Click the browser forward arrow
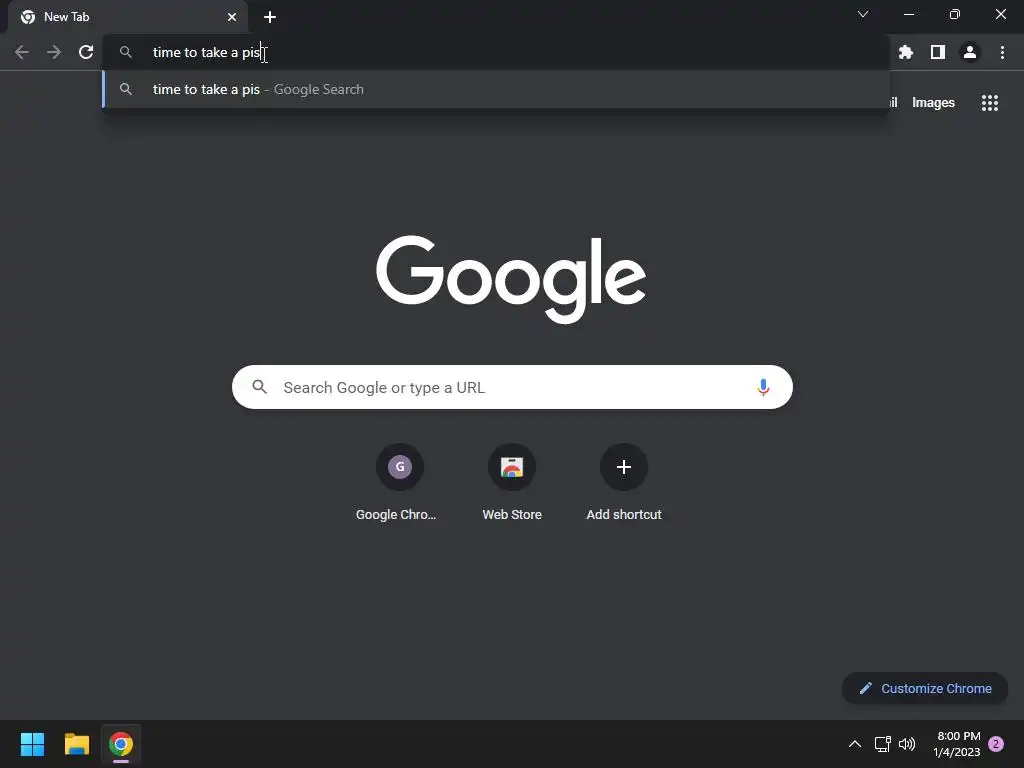The image size is (1024, 768). point(54,52)
